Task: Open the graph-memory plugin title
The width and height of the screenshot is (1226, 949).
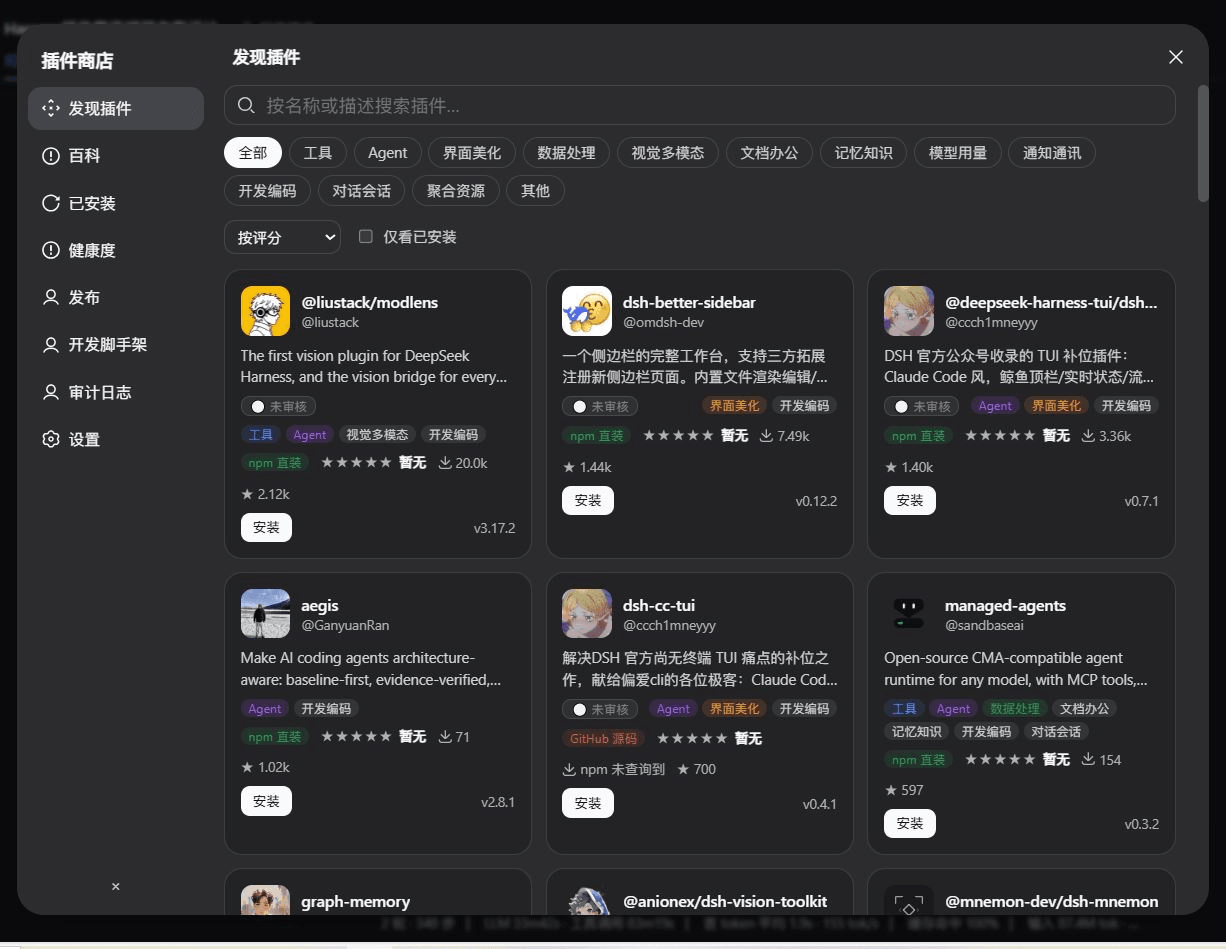Action: 355,901
